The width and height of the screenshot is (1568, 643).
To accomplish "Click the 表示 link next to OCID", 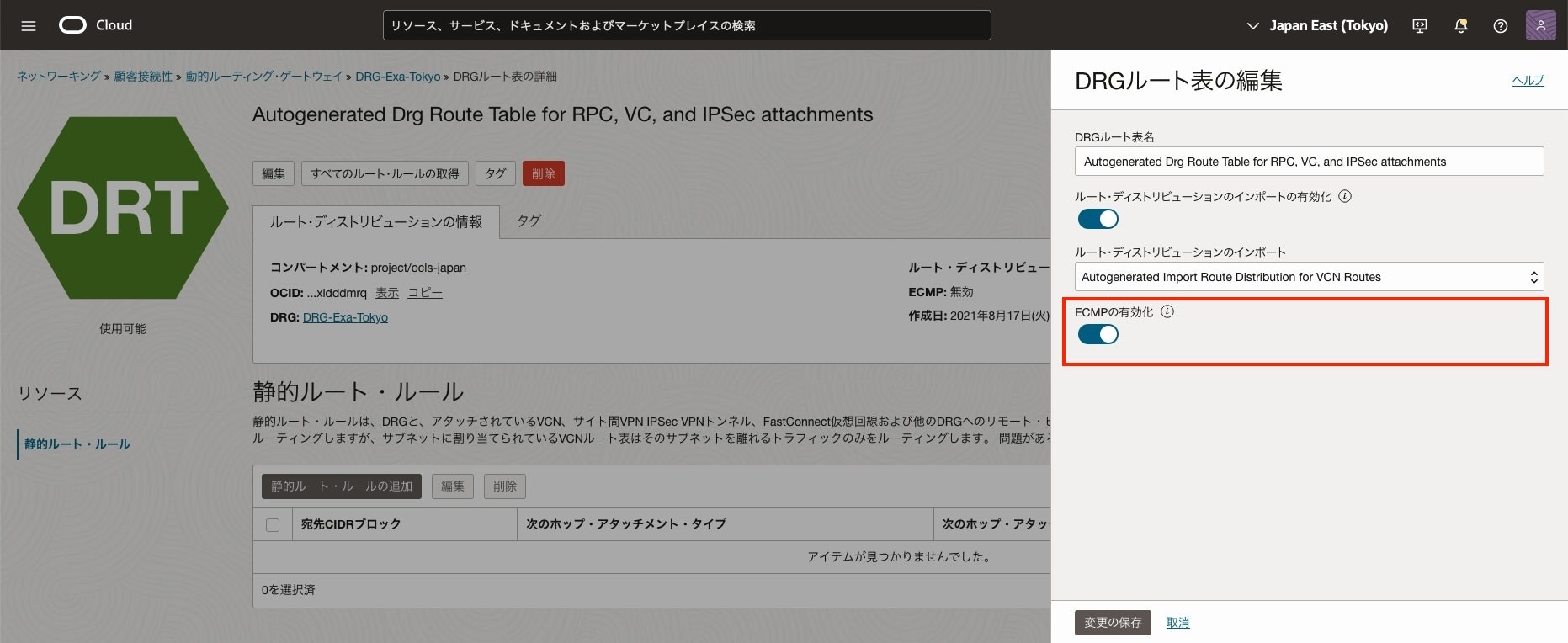I will pos(387,293).
